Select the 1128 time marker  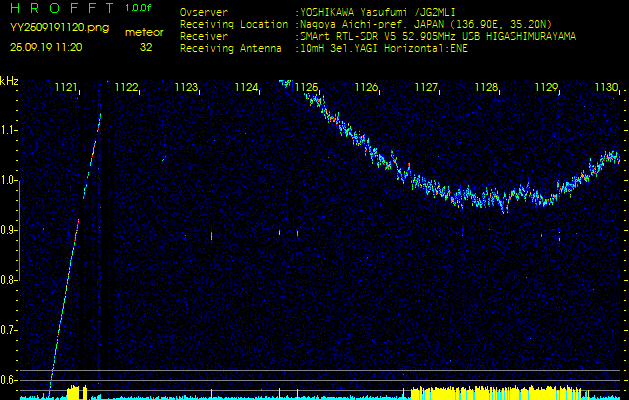tap(486, 88)
